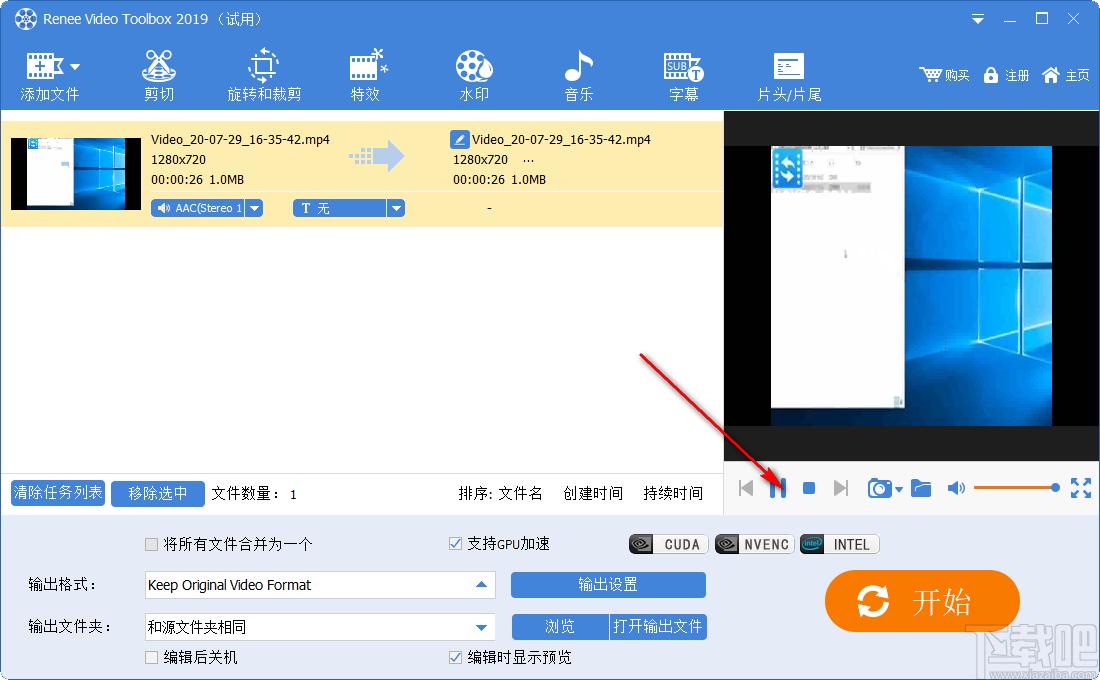Jump to previous frame in preview player
The height and width of the screenshot is (680, 1100).
coord(746,488)
